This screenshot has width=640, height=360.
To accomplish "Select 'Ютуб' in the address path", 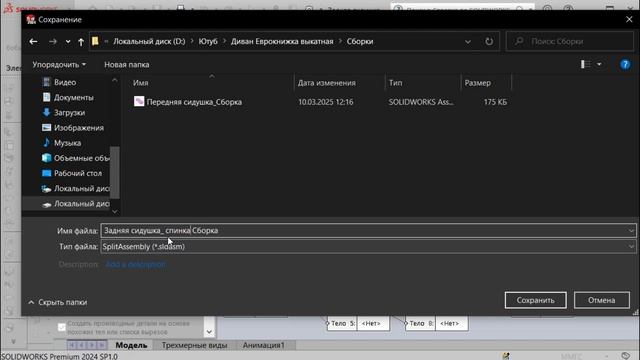I will [x=208, y=41].
